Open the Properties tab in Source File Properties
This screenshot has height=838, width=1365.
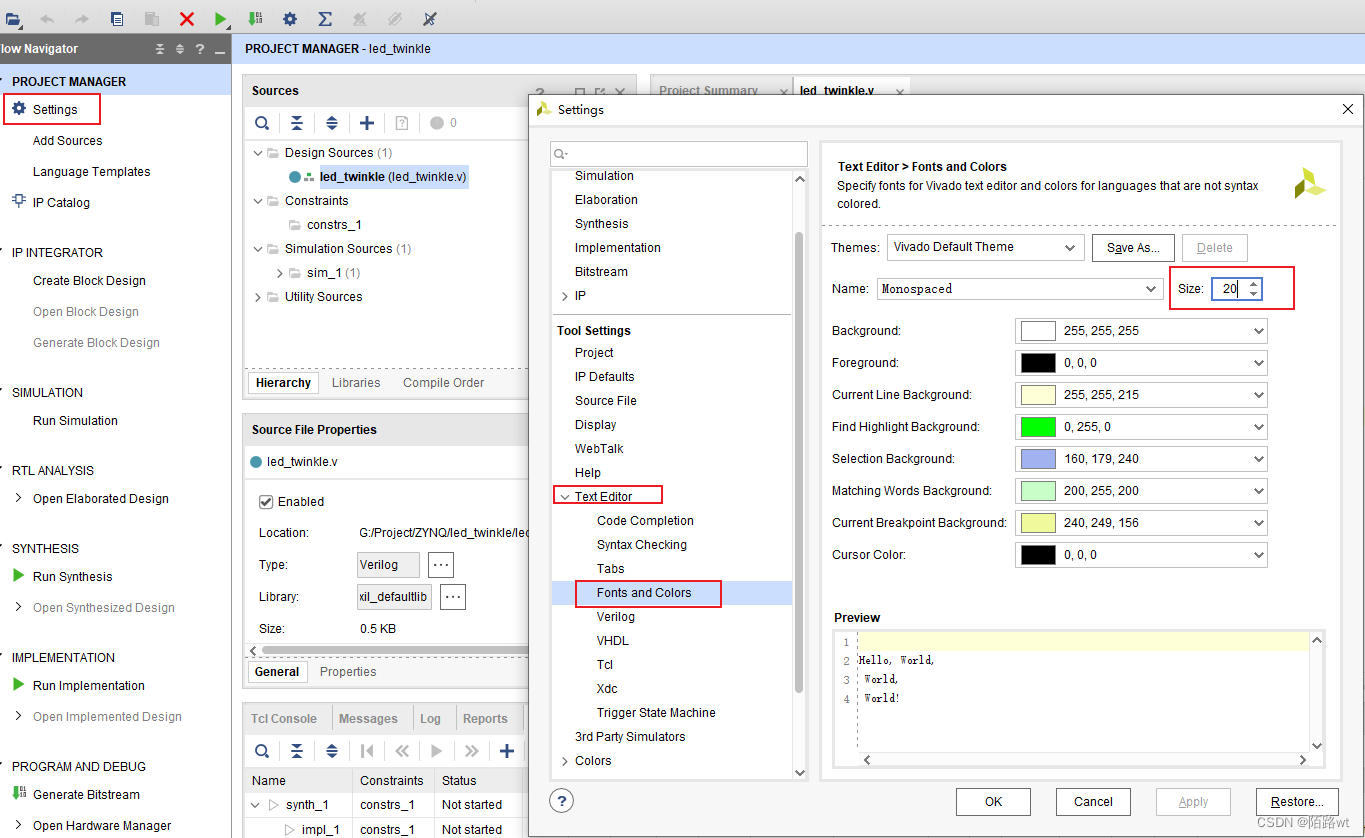point(348,672)
